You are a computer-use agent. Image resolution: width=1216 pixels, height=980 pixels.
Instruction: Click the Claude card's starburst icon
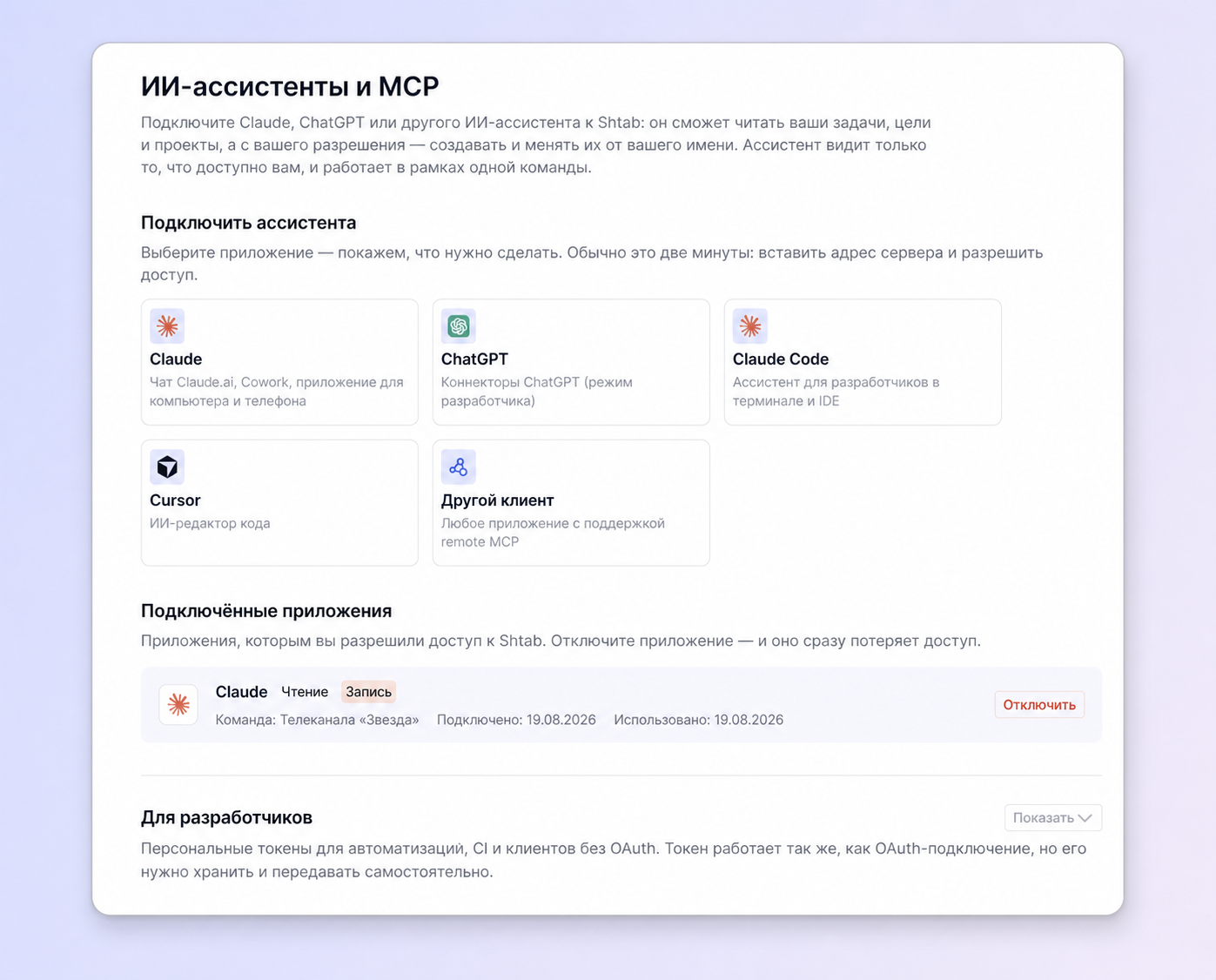[x=167, y=326]
